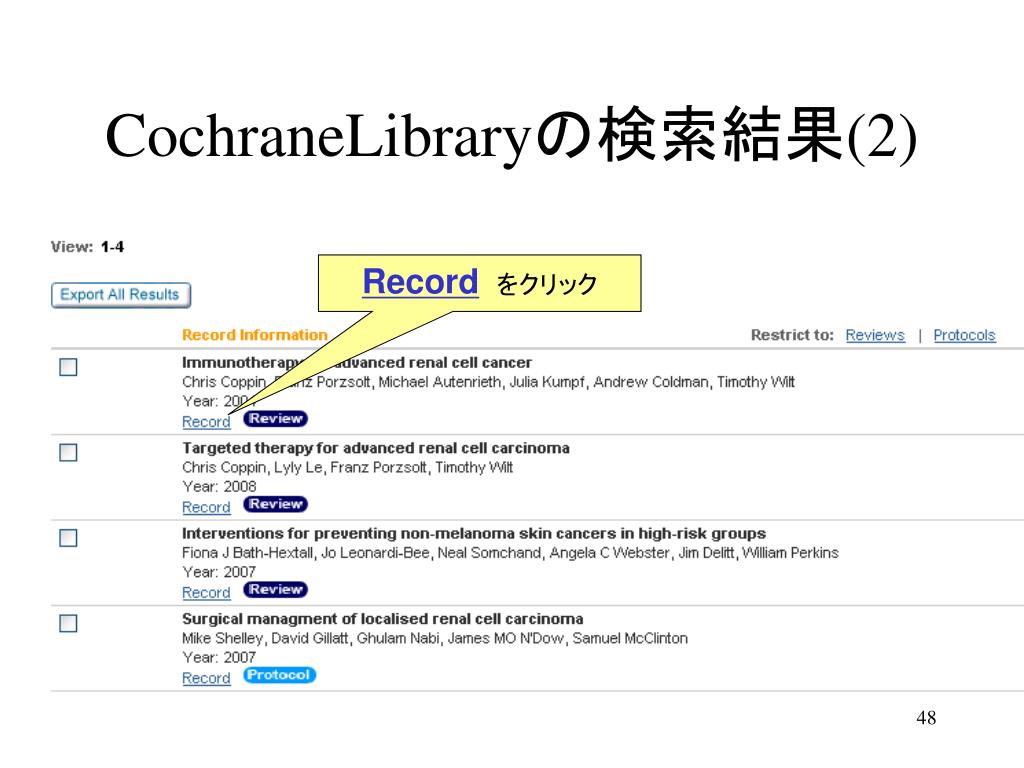Click the authors line starting 'Fiona J Bath-Hextall'

(510, 553)
